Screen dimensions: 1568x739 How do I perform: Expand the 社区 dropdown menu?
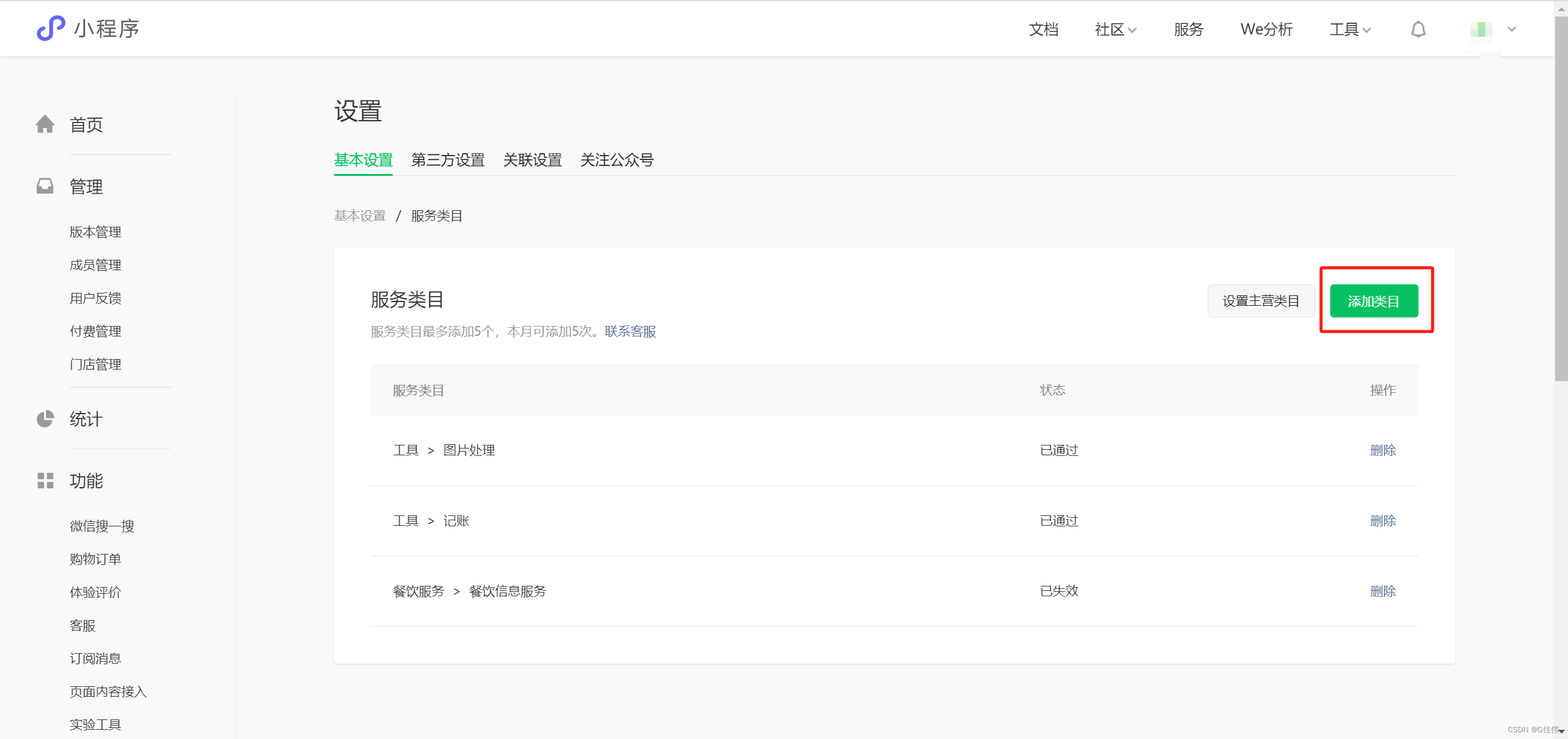tap(1115, 29)
